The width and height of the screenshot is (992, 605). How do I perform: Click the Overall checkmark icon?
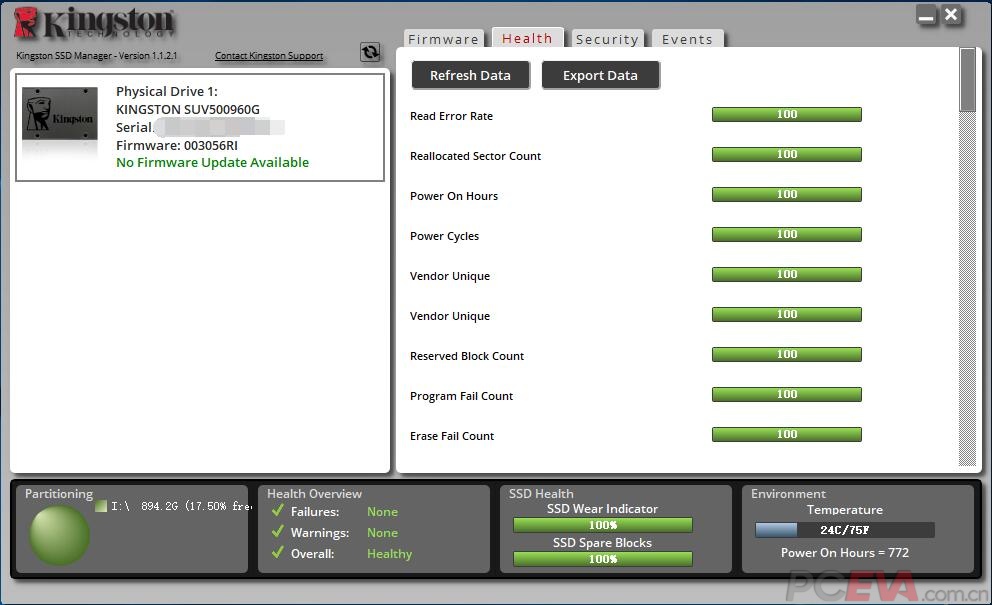pos(277,552)
